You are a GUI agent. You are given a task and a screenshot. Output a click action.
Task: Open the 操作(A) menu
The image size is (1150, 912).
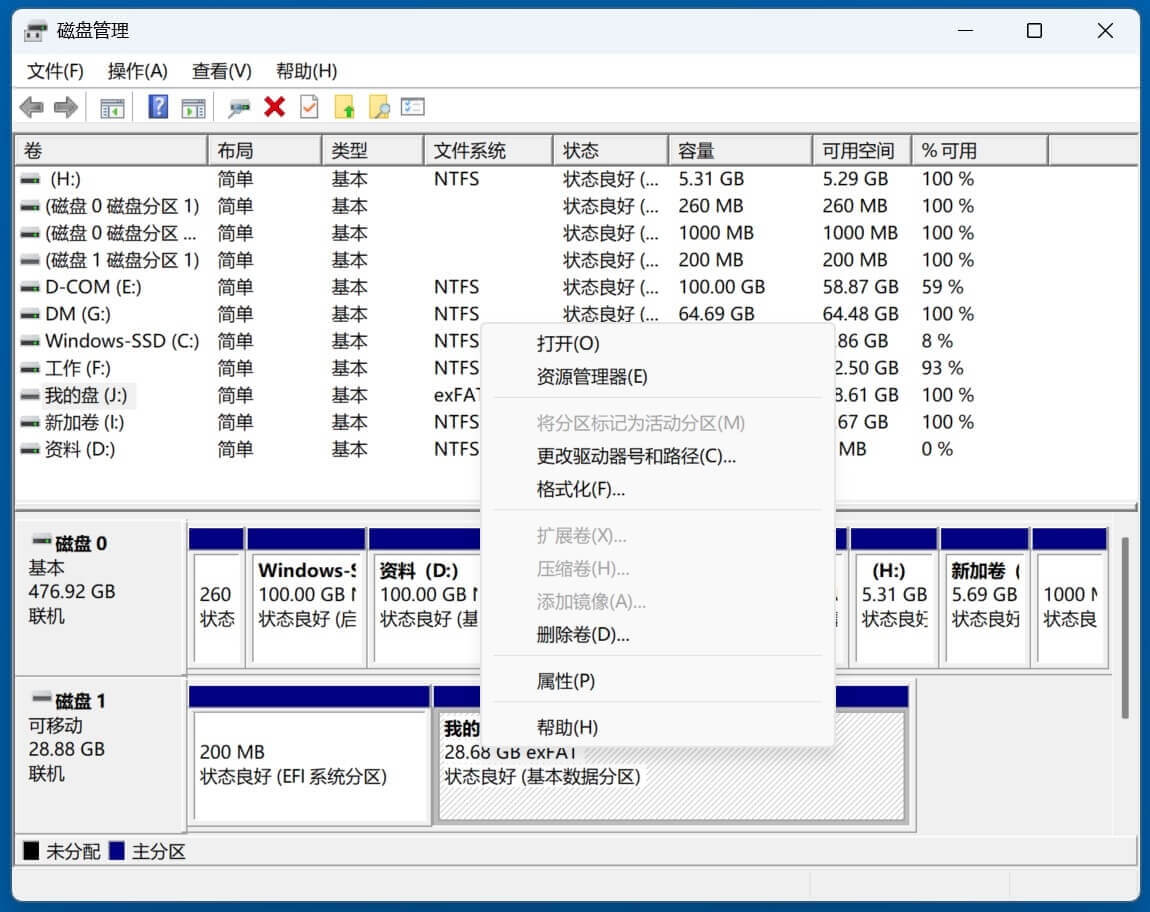137,71
